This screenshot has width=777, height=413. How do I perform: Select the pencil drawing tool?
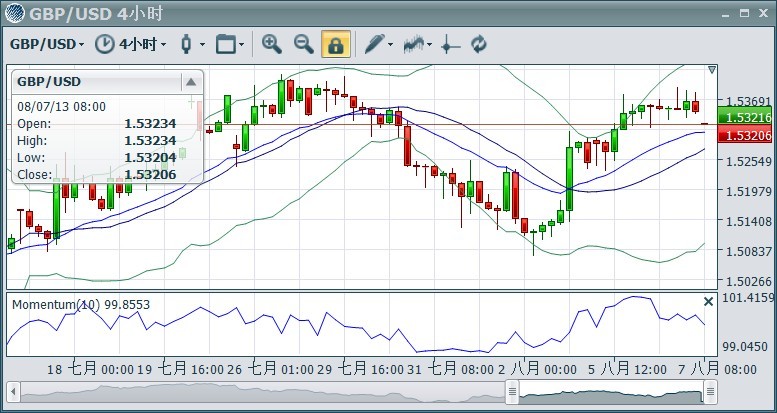pyautogui.click(x=375, y=44)
